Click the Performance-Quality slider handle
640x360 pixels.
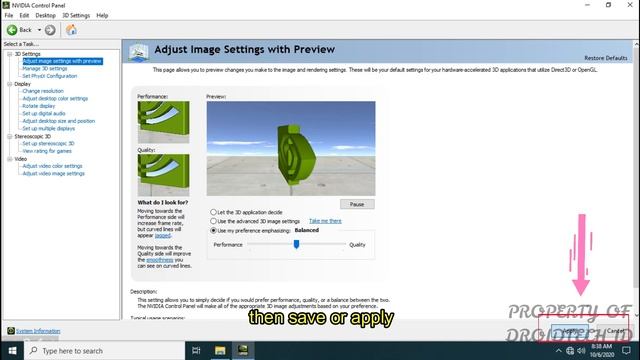pyautogui.click(x=296, y=244)
